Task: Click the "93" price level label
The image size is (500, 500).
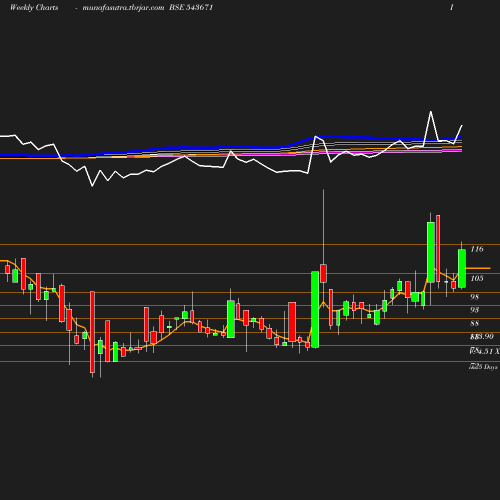Action: (x=474, y=310)
